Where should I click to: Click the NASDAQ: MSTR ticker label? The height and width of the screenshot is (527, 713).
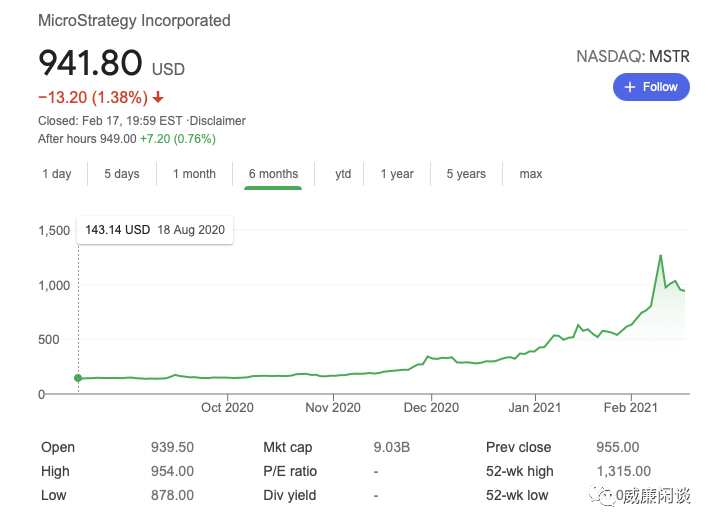point(633,56)
